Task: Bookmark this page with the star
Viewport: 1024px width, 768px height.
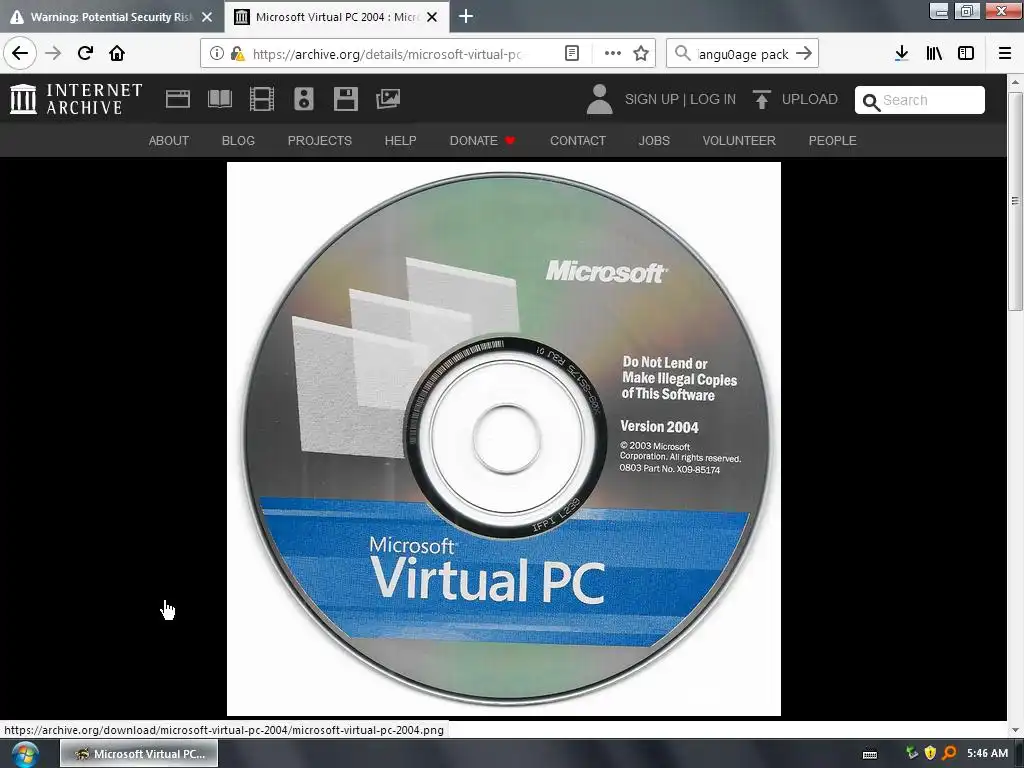Action: [641, 54]
